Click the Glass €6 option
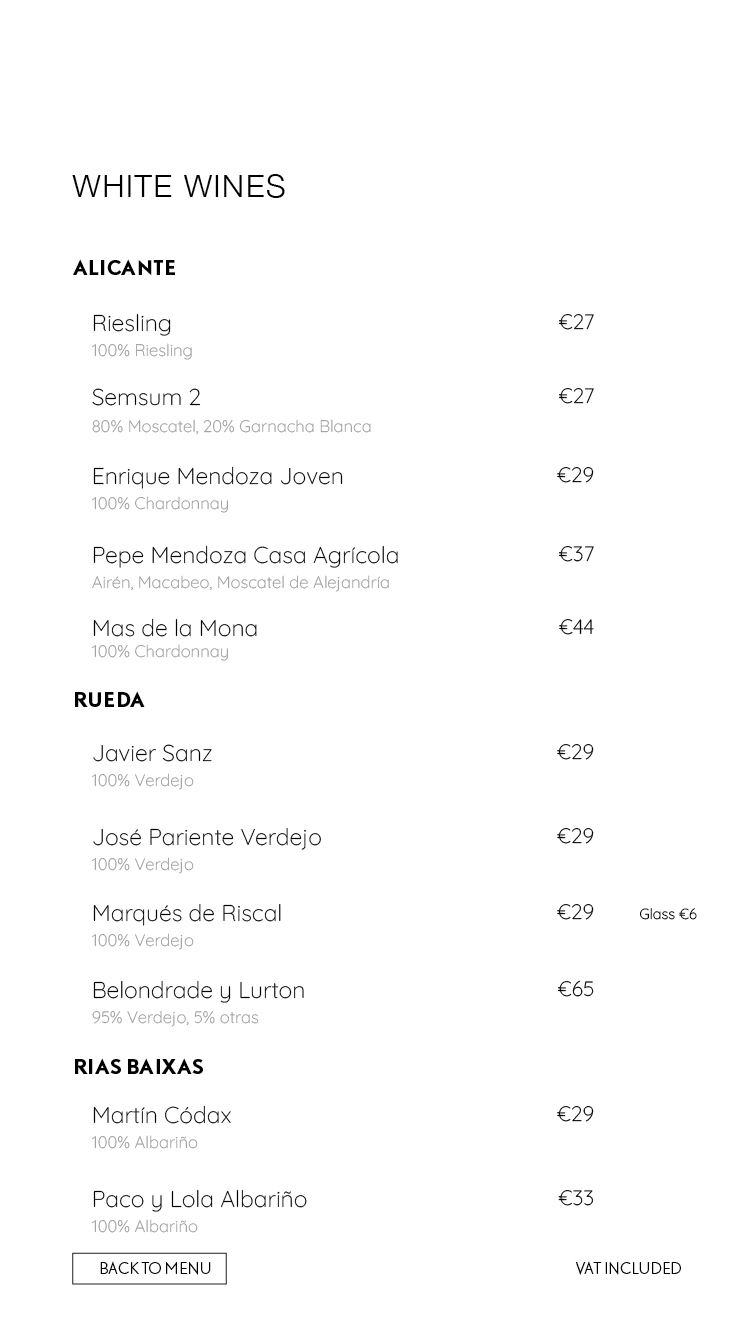 tap(668, 914)
